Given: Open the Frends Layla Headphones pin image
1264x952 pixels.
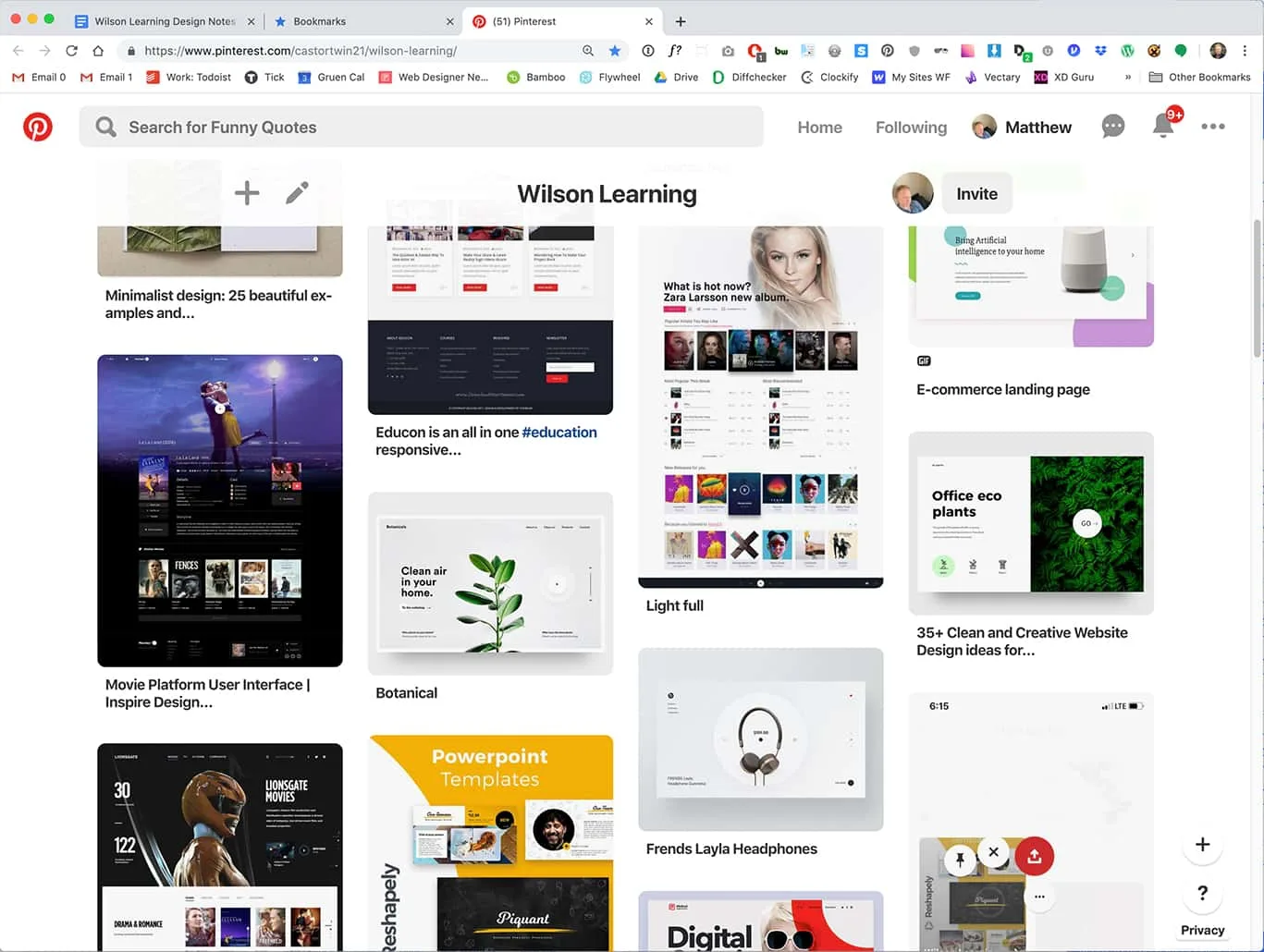Looking at the screenshot, I should tap(761, 739).
